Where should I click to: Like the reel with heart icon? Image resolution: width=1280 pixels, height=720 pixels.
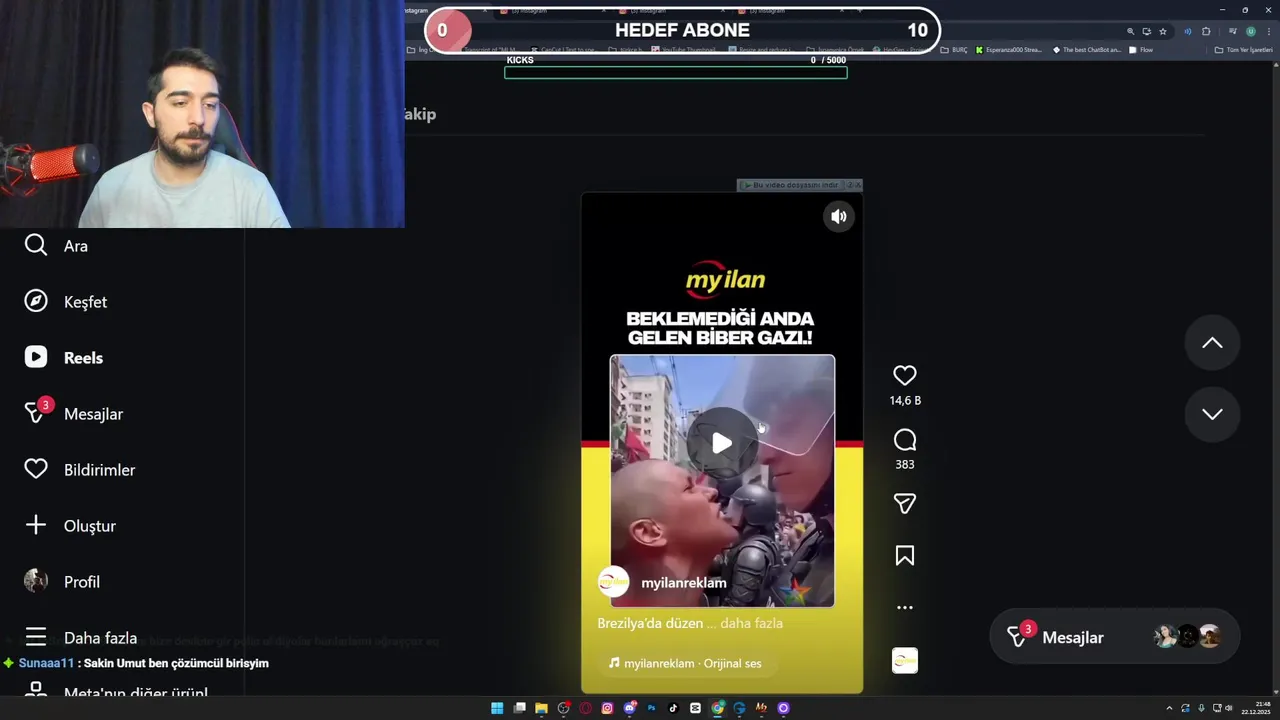click(x=905, y=376)
